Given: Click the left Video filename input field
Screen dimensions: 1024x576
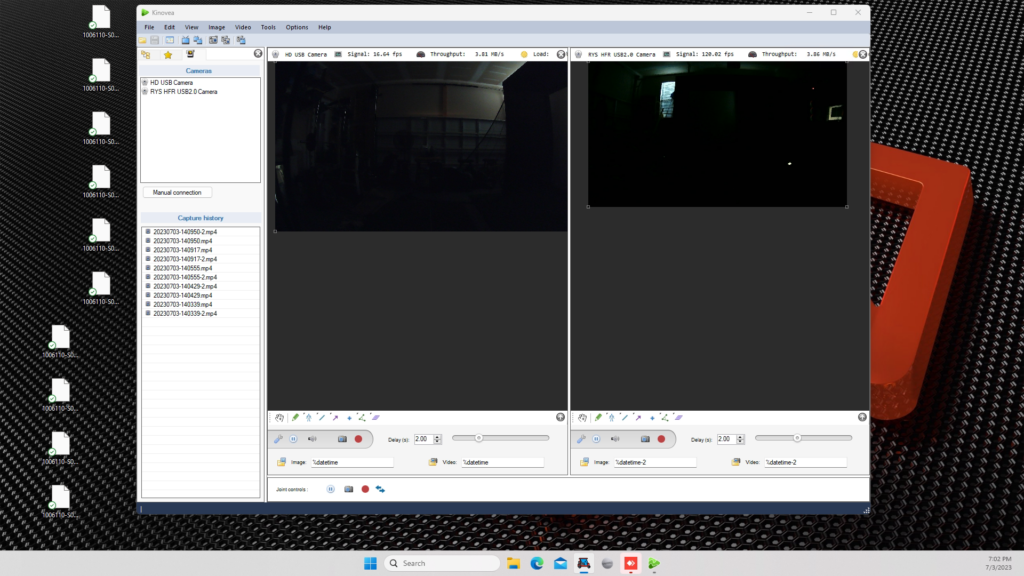Looking at the screenshot, I should pos(502,462).
